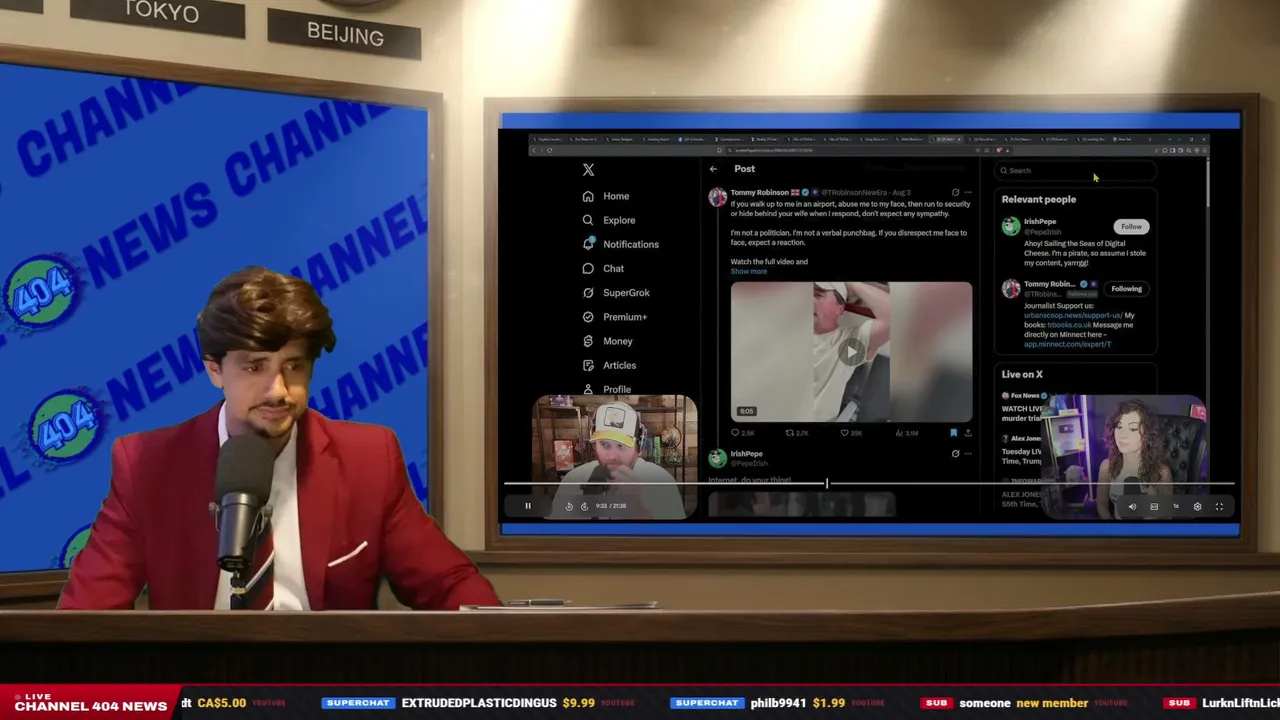Open the video player settings gear
This screenshot has height=720, width=1280.
[x=1197, y=507]
